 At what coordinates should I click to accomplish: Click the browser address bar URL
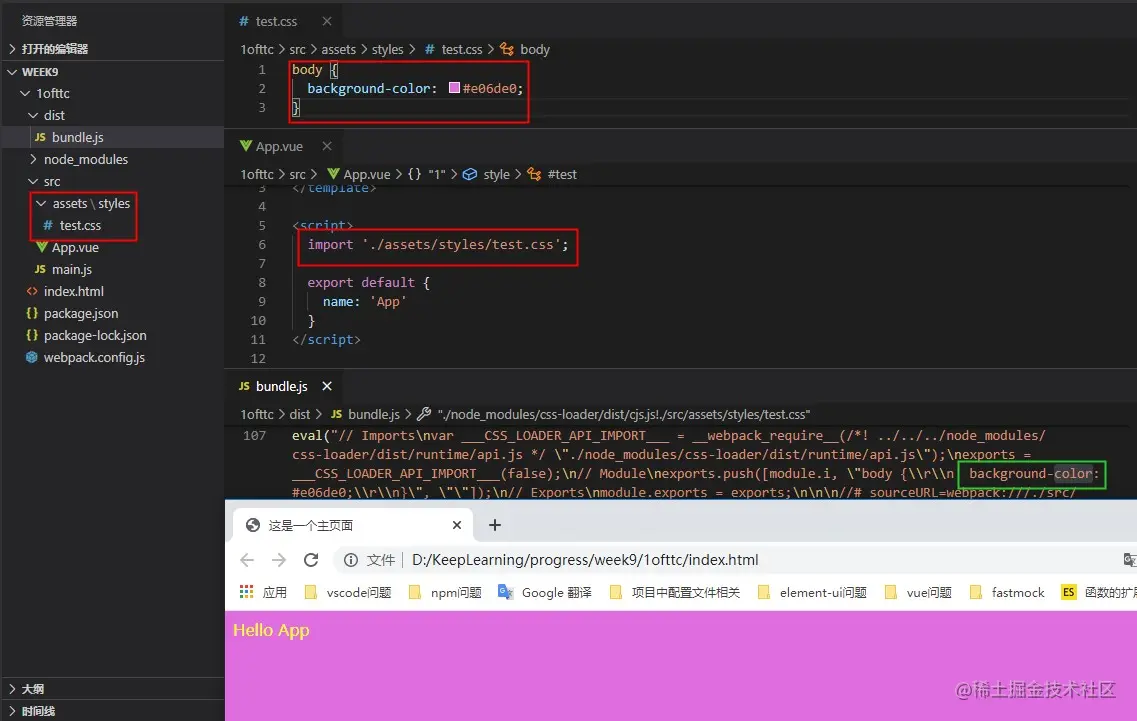point(584,560)
